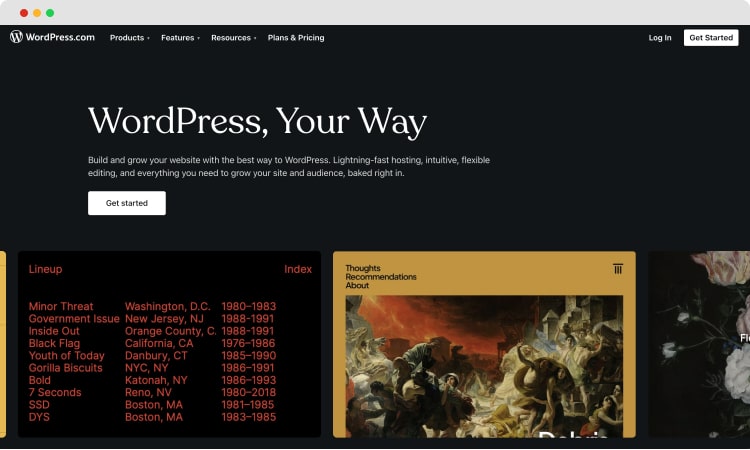Click the 'Youth of Today' band name
Viewport: 750px width, 450px height.
[x=66, y=355]
